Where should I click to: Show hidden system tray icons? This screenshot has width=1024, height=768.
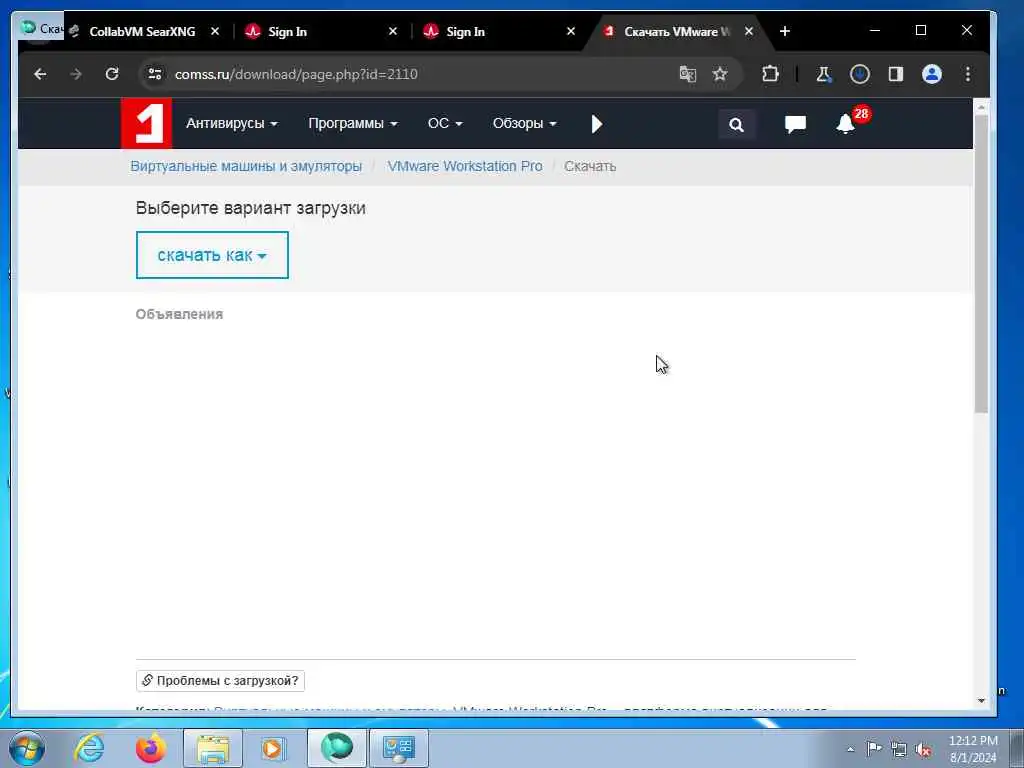click(x=850, y=749)
